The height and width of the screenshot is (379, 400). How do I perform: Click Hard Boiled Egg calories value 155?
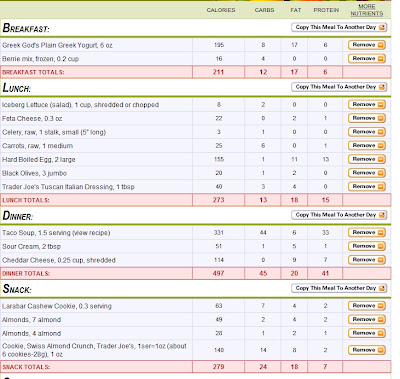(219, 159)
